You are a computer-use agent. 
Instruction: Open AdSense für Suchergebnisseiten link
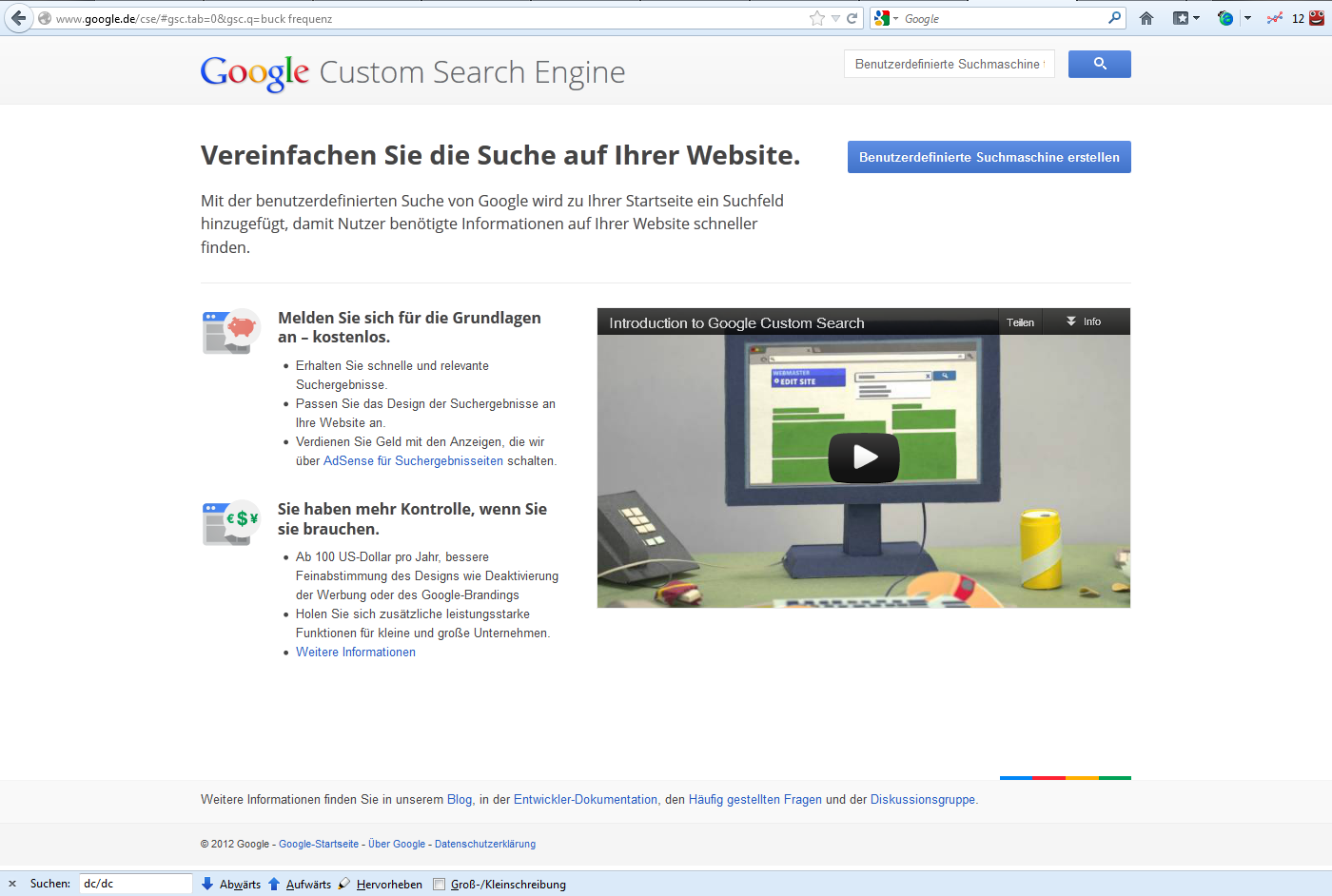point(413,460)
